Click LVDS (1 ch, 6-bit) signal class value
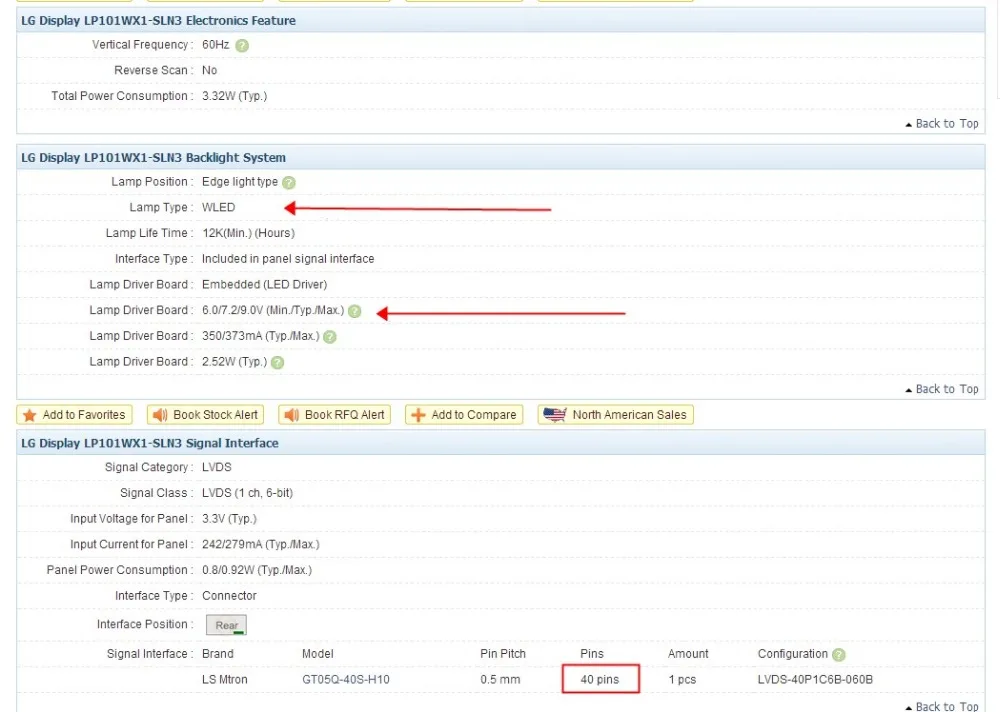1000x712 pixels. [x=247, y=493]
